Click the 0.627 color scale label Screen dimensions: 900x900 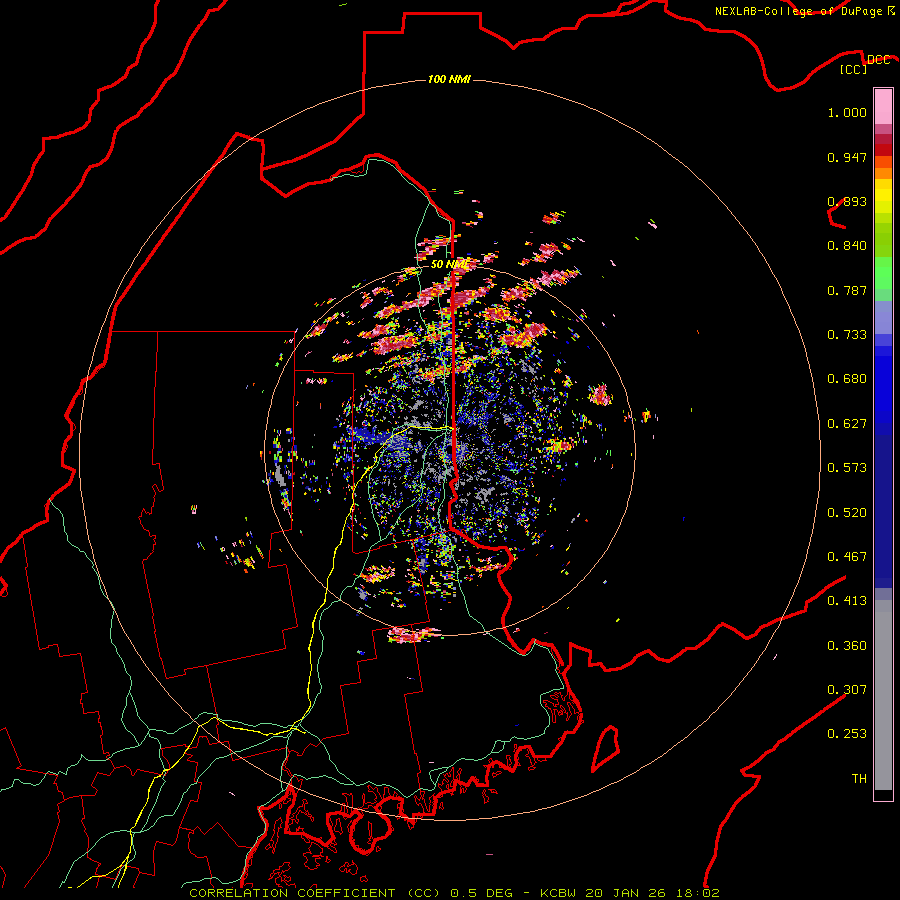[x=847, y=424]
